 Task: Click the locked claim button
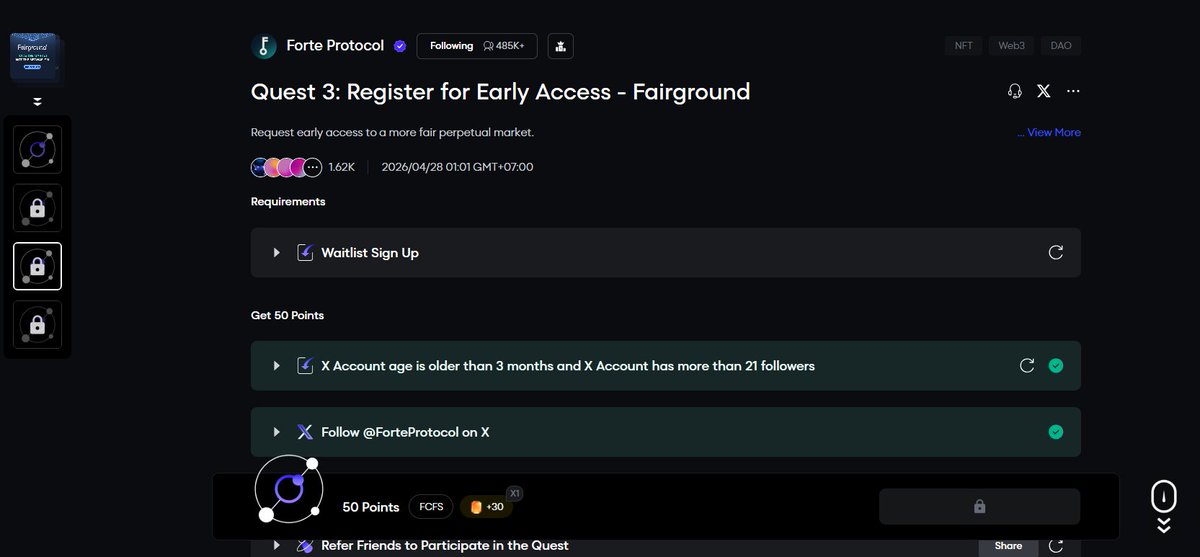coord(980,507)
